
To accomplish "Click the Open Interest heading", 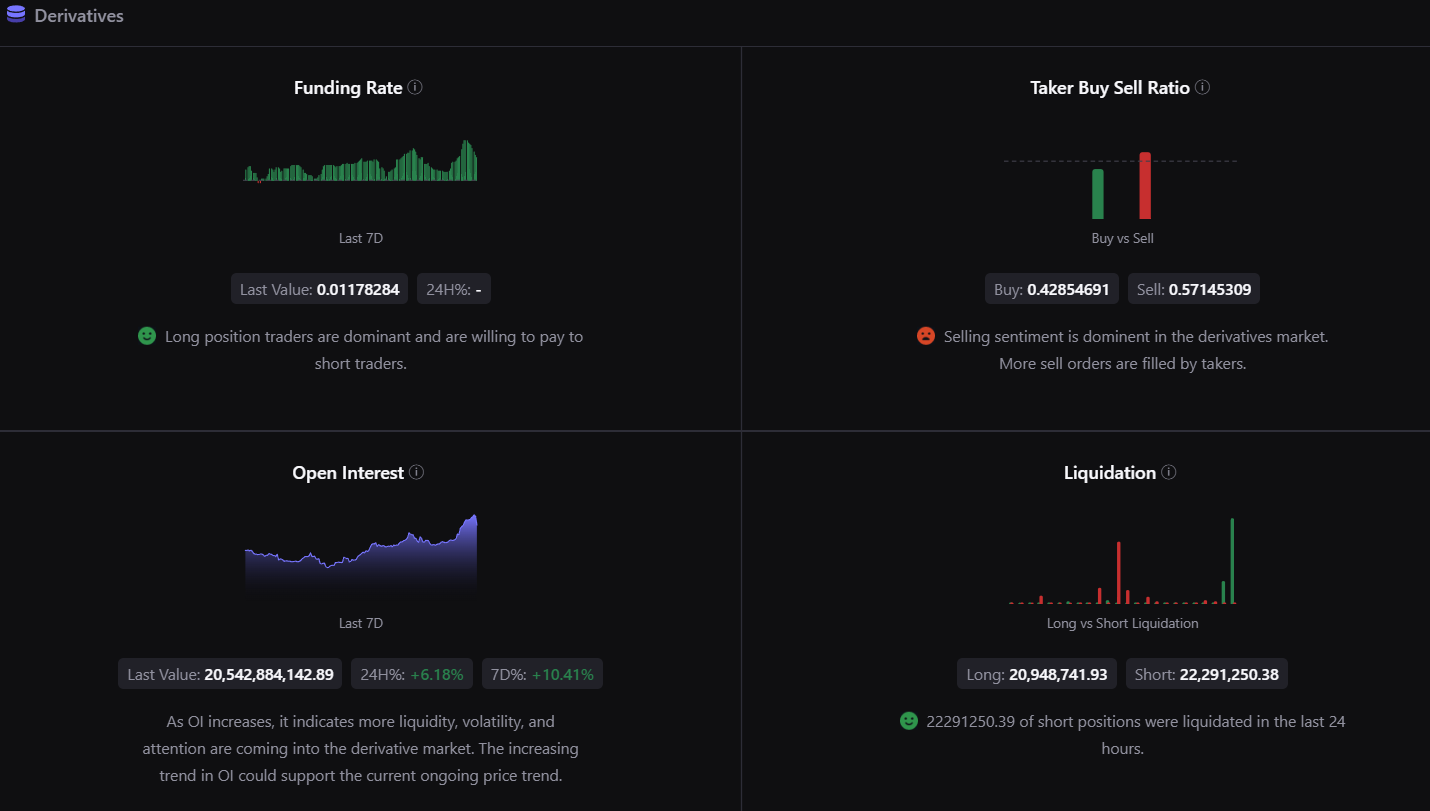I will tap(348, 473).
